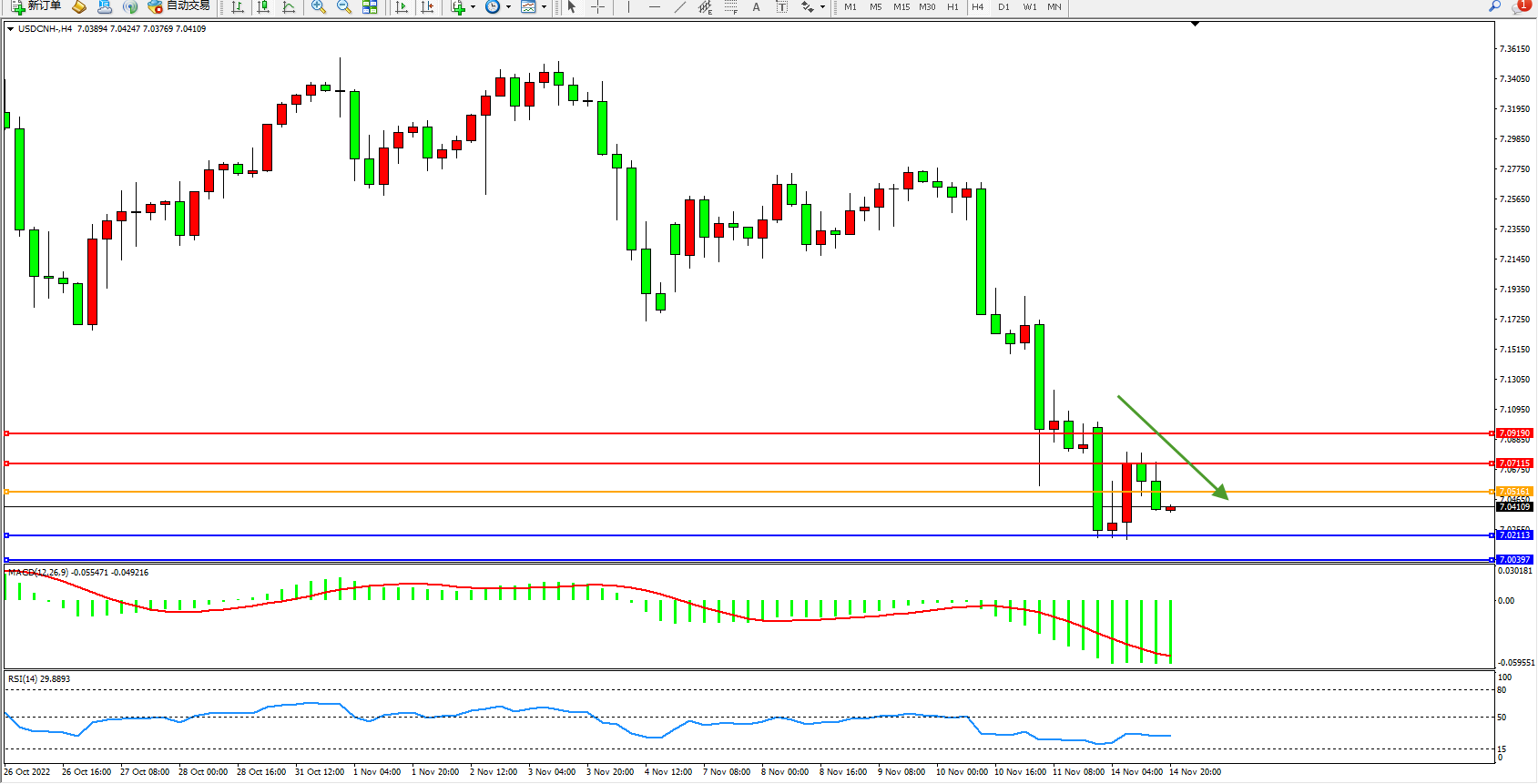Open the notifications chat bubble
The width and height of the screenshot is (1538, 784).
(1519, 6)
